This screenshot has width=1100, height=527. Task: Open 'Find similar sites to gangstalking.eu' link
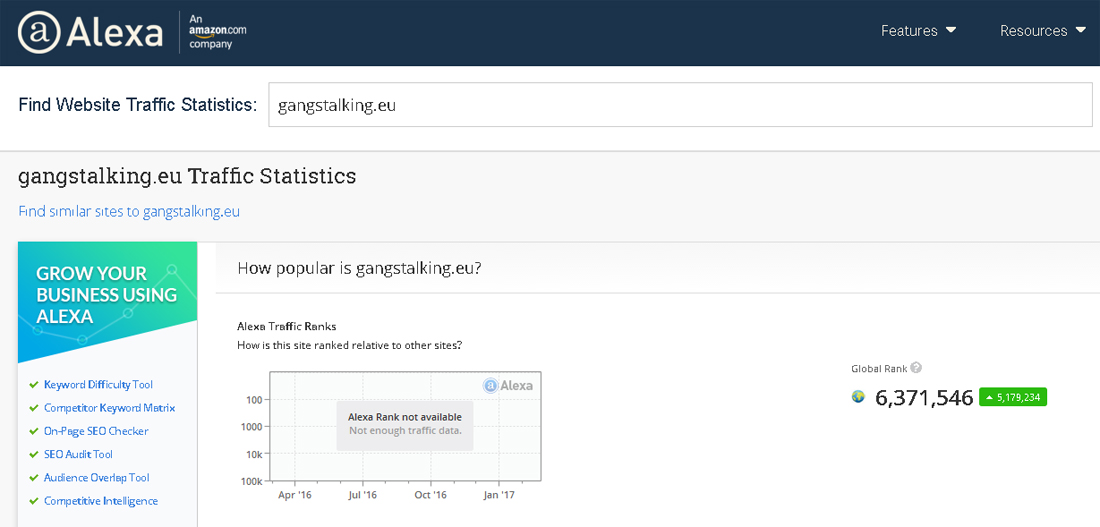pyautogui.click(x=129, y=211)
